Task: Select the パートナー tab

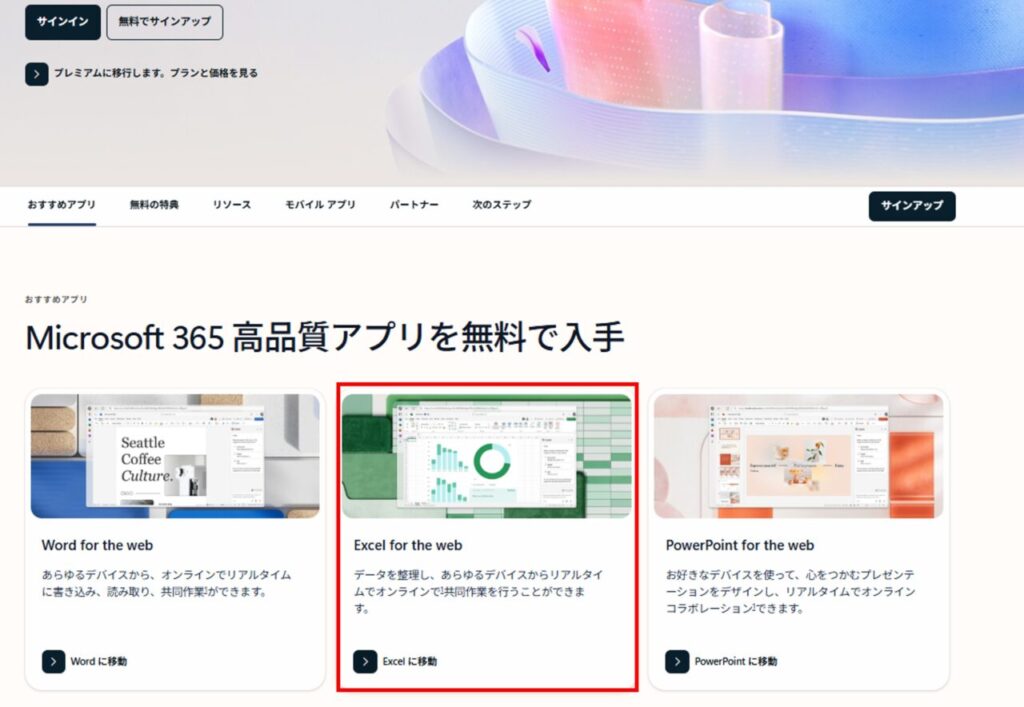Action: (414, 205)
